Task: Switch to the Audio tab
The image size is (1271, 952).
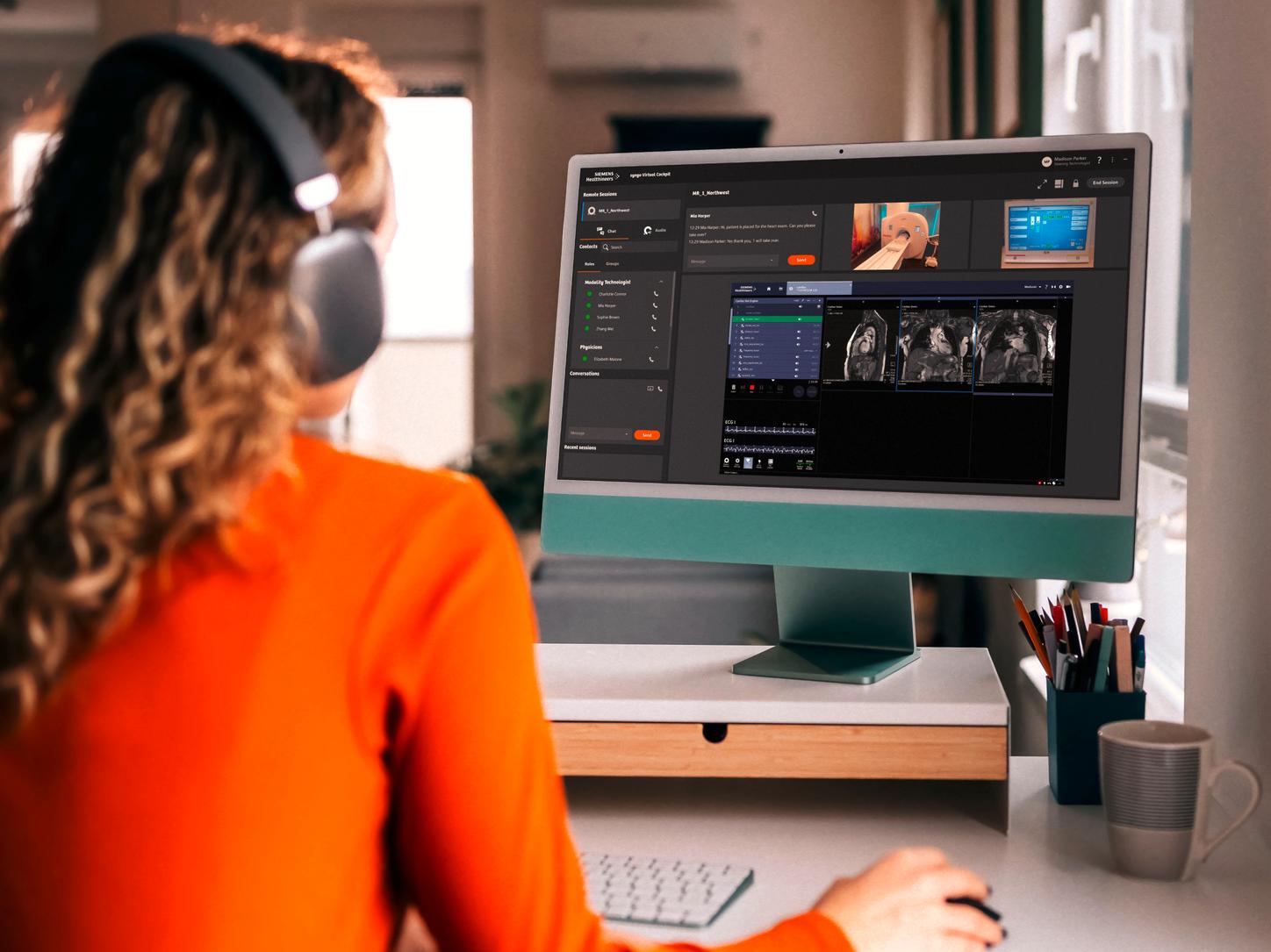Action: click(655, 230)
